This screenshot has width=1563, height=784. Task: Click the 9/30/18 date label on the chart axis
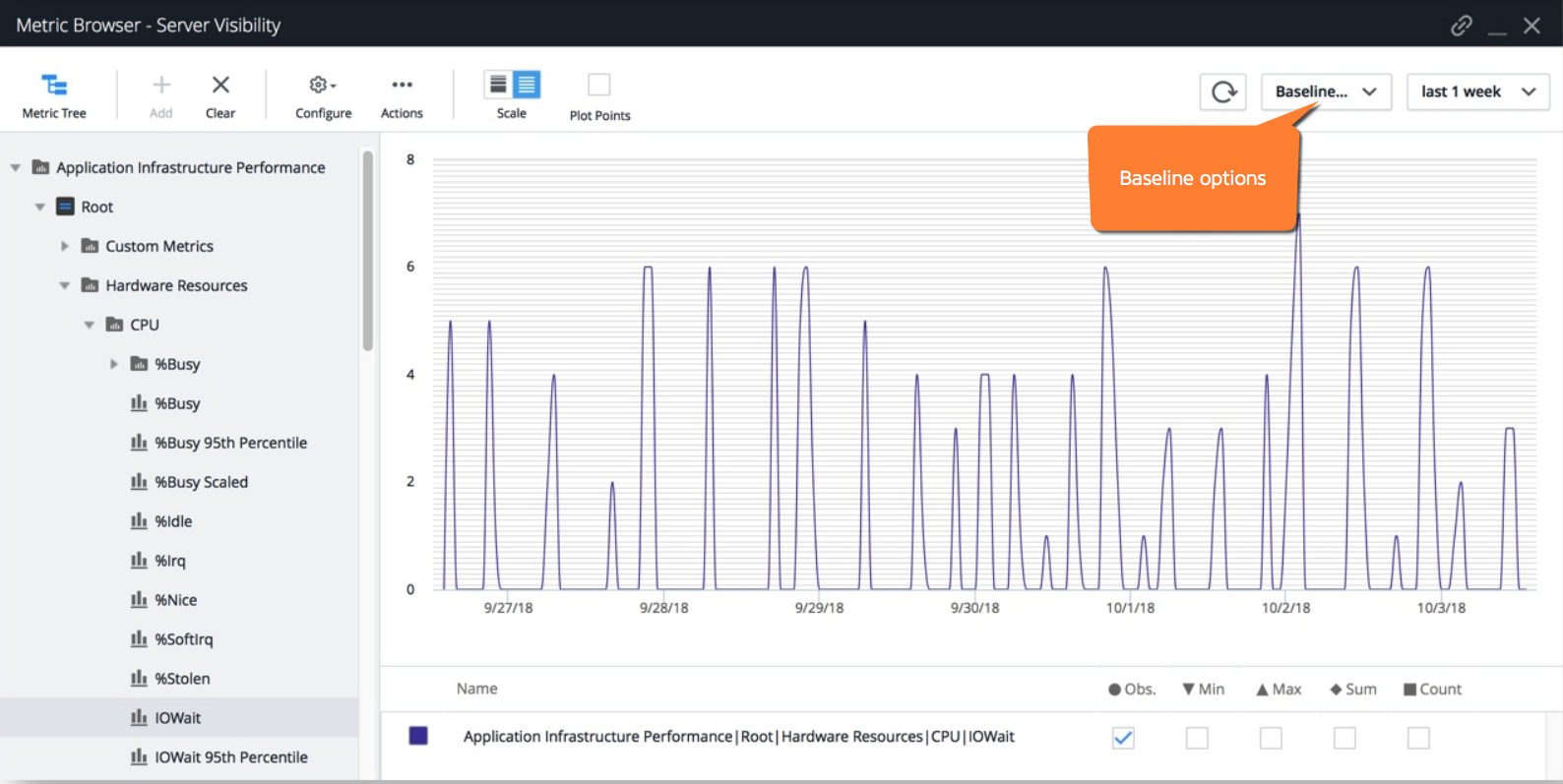[974, 608]
